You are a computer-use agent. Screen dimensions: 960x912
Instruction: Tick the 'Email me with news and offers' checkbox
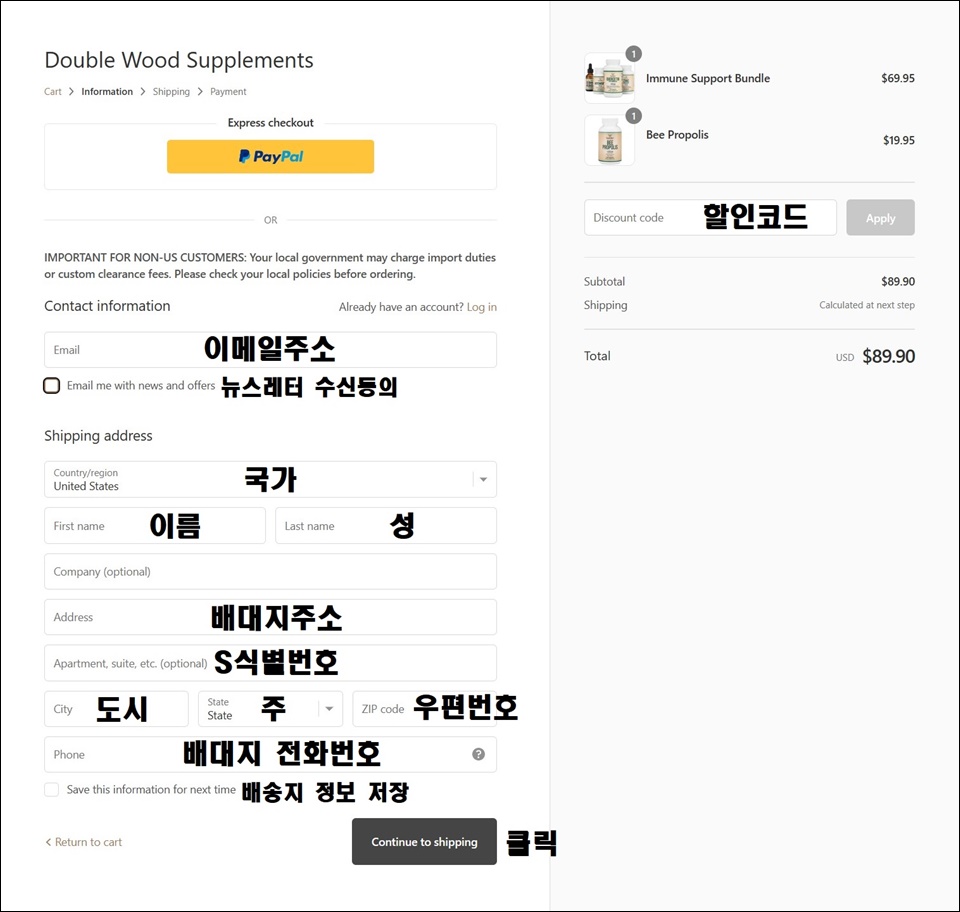pos(51,386)
